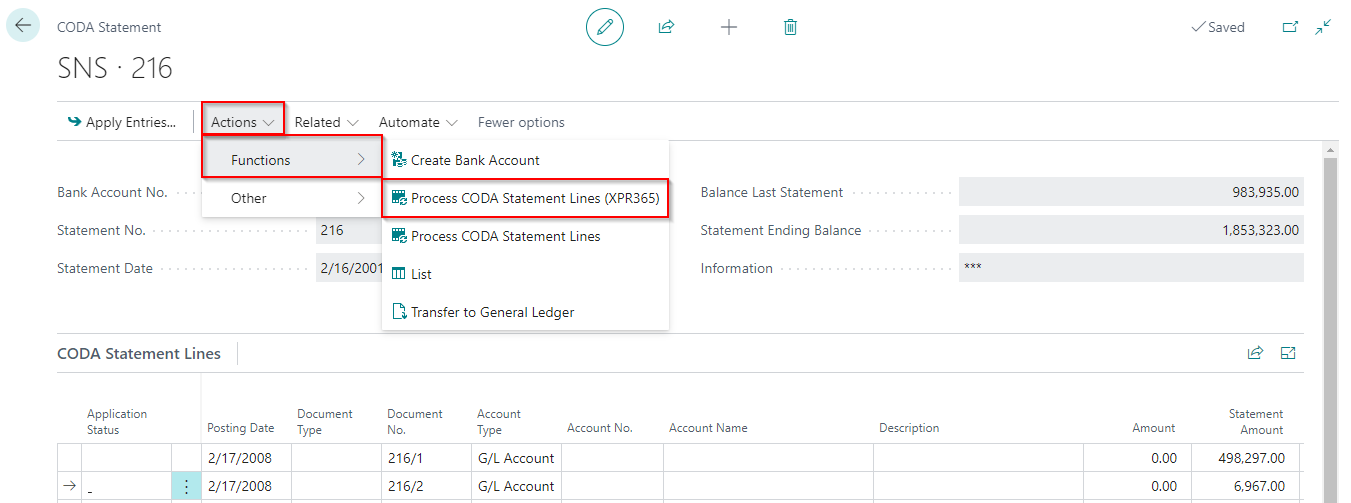Go back with the arrow button
The height and width of the screenshot is (503, 1351).
click(x=23, y=26)
